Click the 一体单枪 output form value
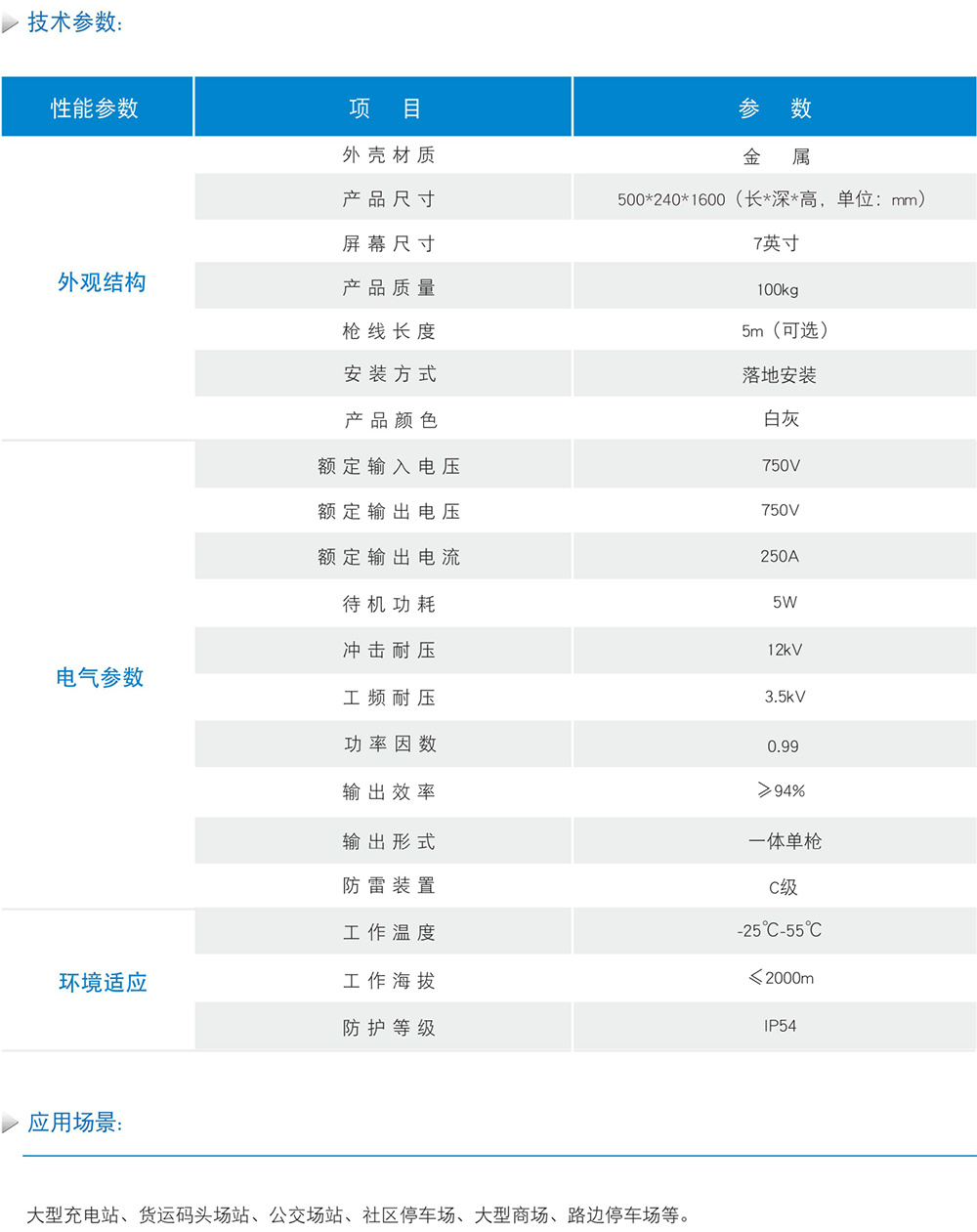 (x=785, y=841)
